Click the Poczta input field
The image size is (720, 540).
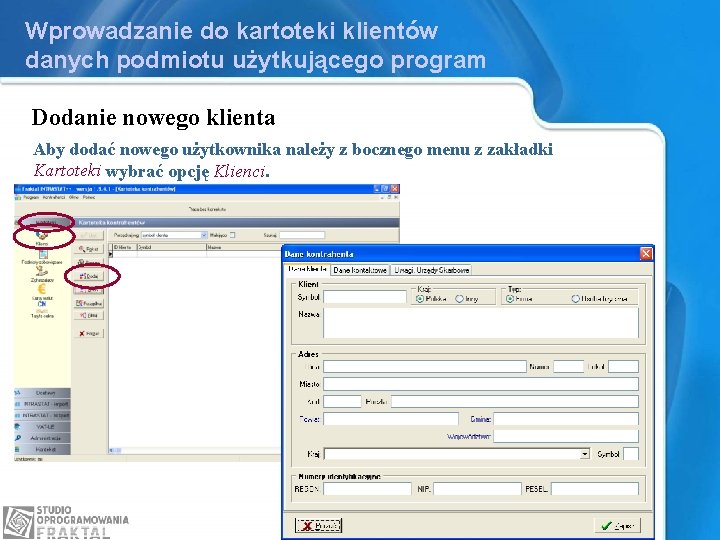click(x=515, y=401)
